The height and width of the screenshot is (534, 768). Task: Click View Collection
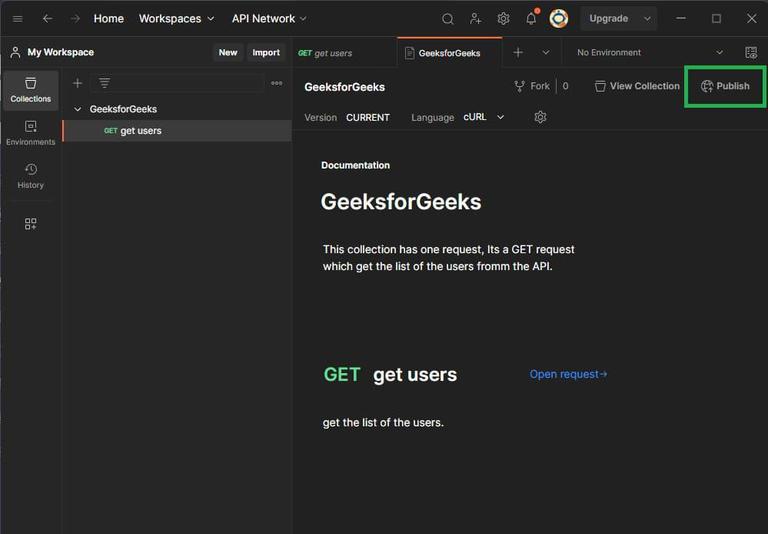pyautogui.click(x=637, y=86)
